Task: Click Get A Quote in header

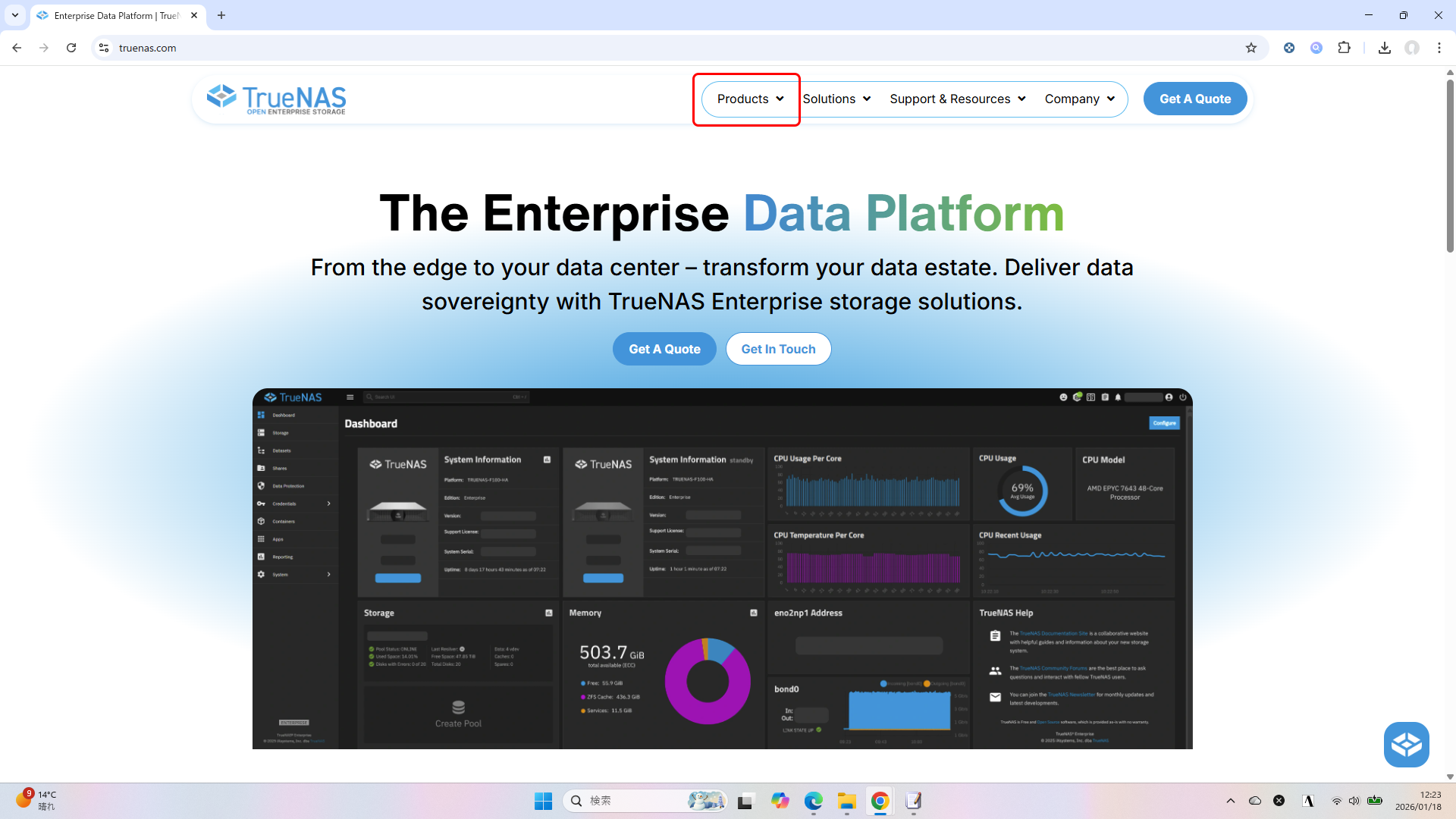Action: click(x=1194, y=99)
